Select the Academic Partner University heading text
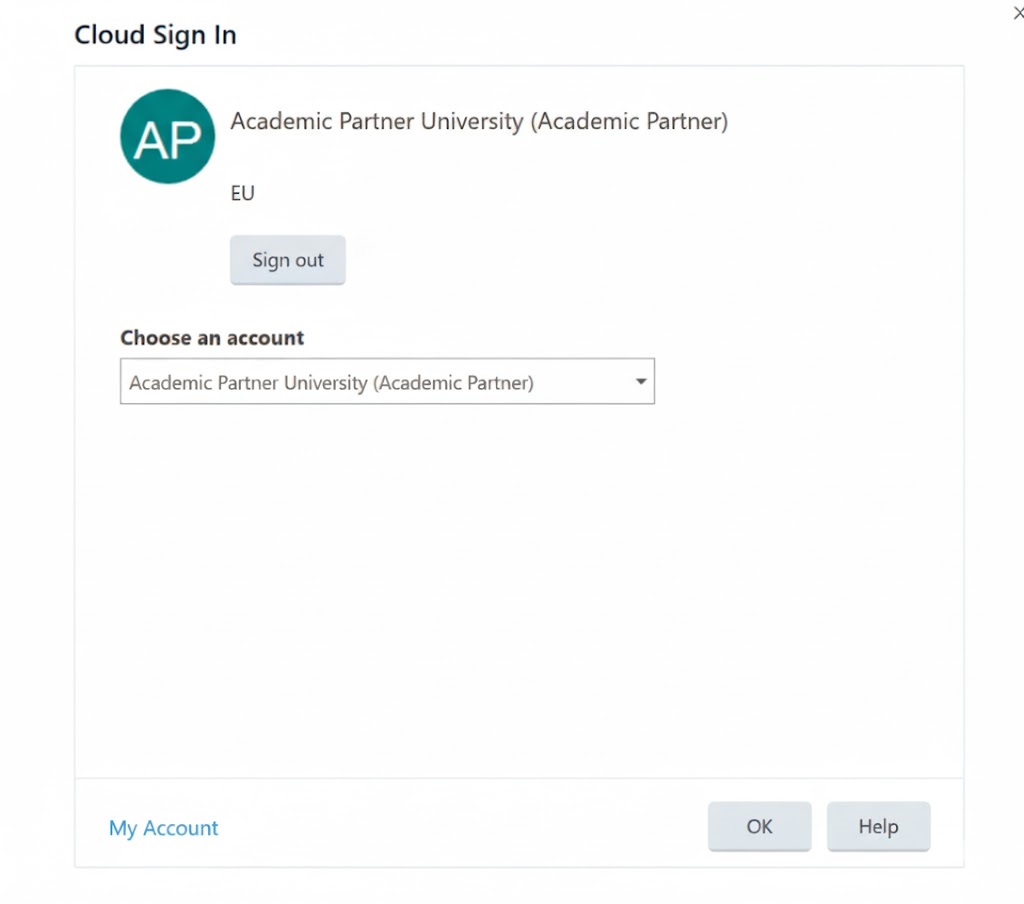1024x904 pixels. (479, 122)
